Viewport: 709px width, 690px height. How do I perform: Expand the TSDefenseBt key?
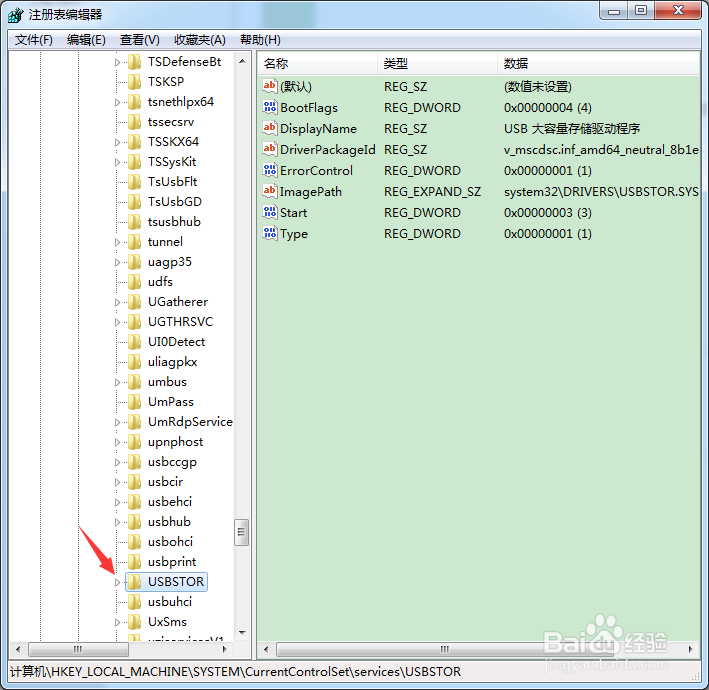coord(117,62)
